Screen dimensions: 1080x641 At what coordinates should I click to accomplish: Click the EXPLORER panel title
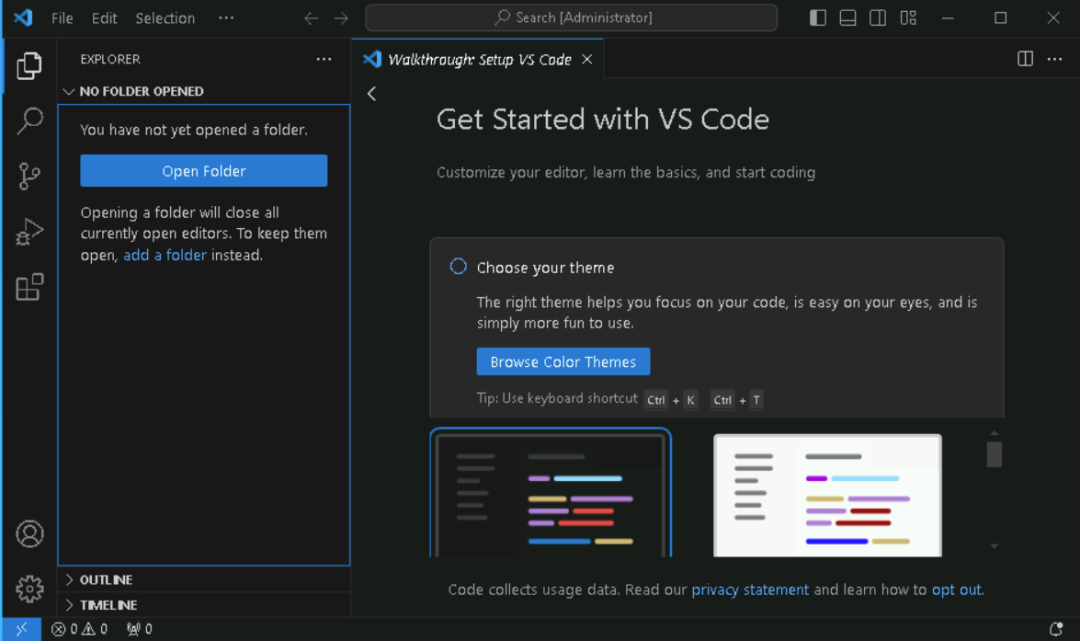110,59
